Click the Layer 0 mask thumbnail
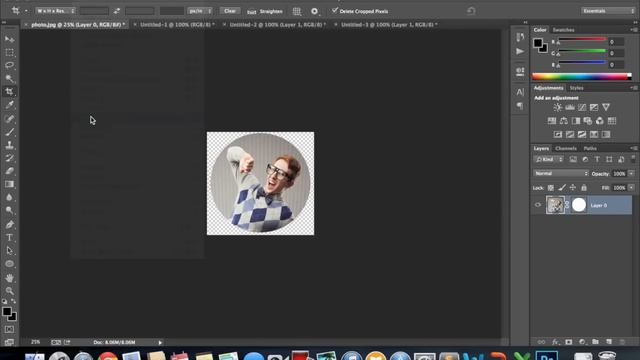 tap(578, 205)
